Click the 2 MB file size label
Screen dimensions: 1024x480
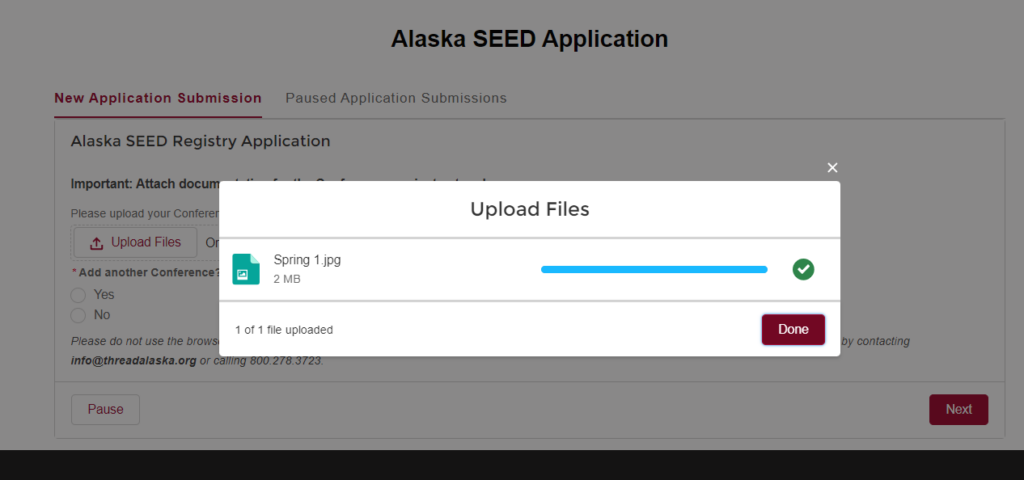point(287,279)
